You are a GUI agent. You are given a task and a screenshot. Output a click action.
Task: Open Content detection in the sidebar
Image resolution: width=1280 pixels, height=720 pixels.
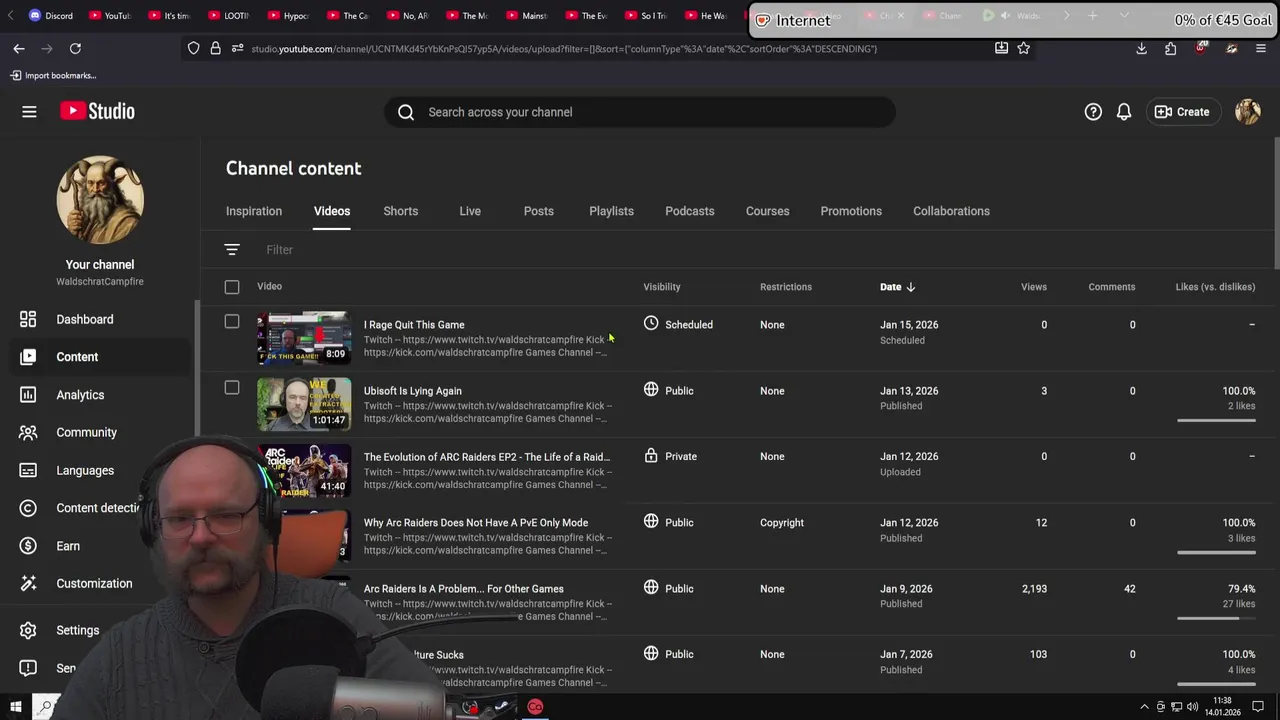point(96,508)
